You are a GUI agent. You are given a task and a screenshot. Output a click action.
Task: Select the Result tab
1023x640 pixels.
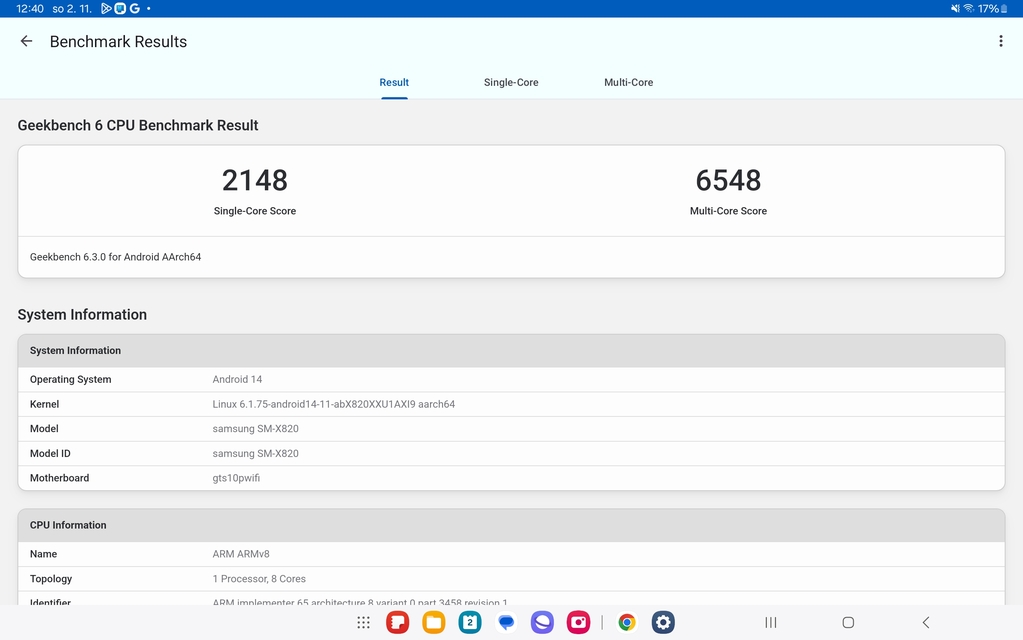click(x=394, y=82)
